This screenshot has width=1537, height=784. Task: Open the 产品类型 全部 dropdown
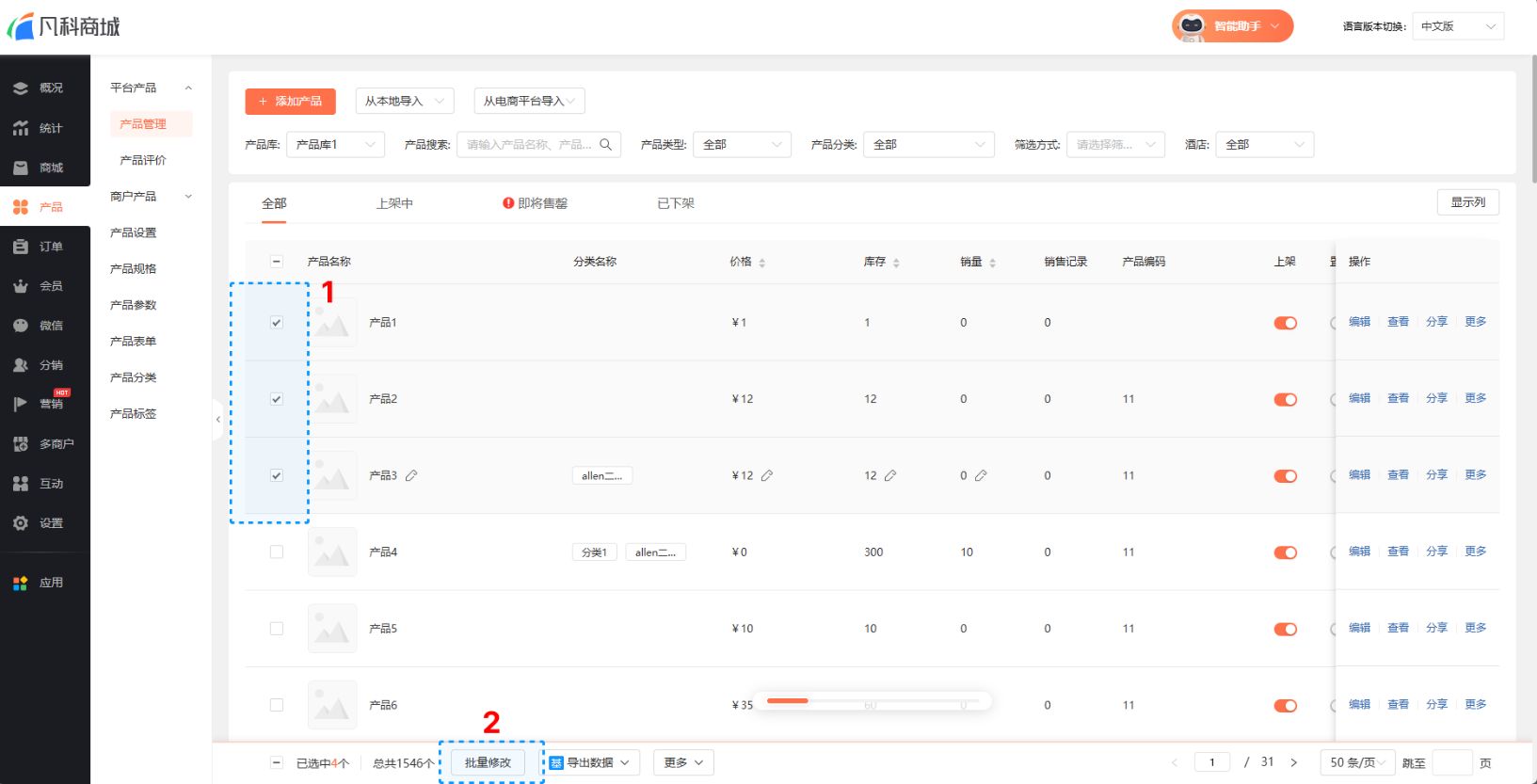pos(742,144)
